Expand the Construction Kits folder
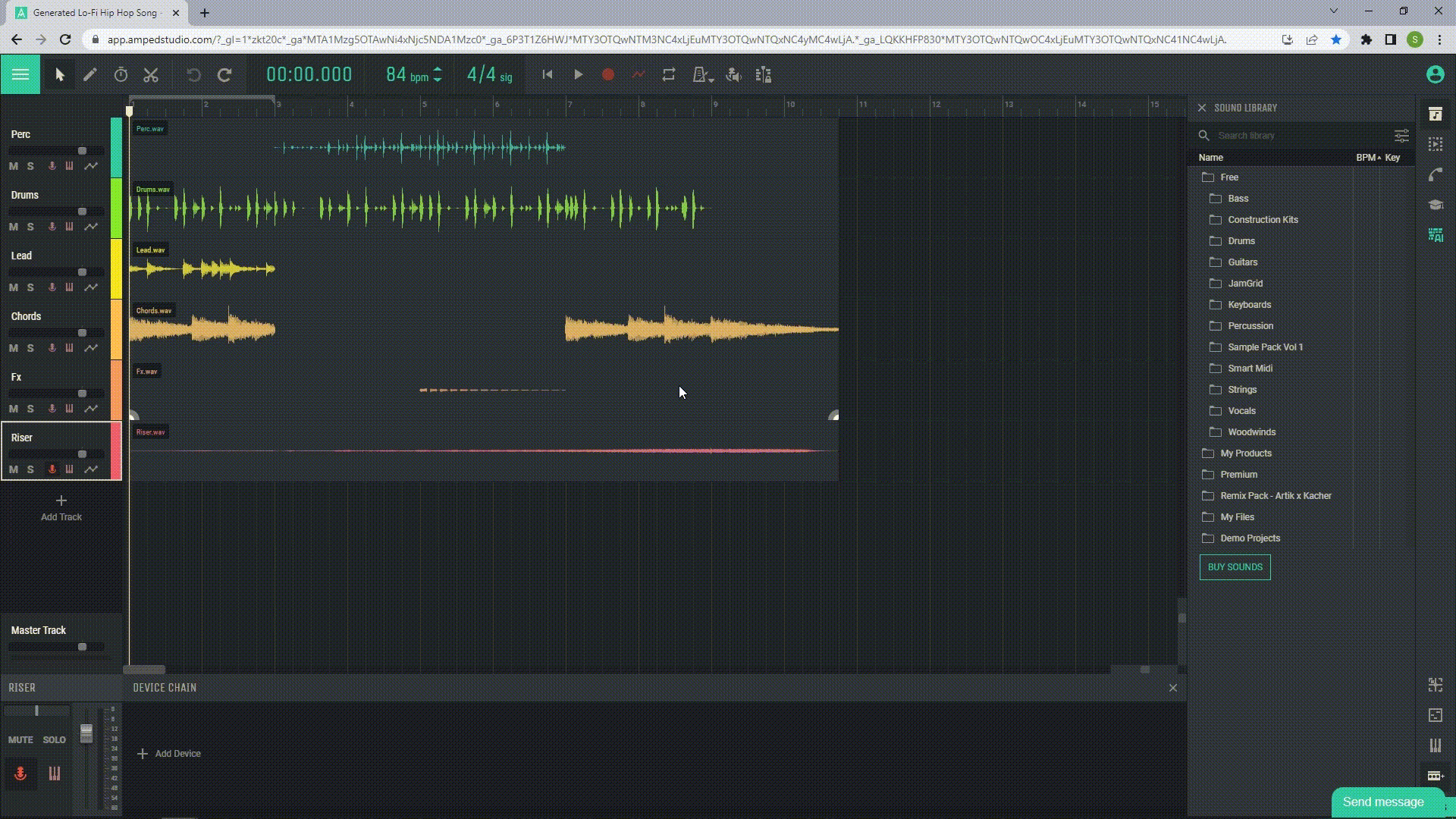This screenshot has height=819, width=1456. (1262, 218)
